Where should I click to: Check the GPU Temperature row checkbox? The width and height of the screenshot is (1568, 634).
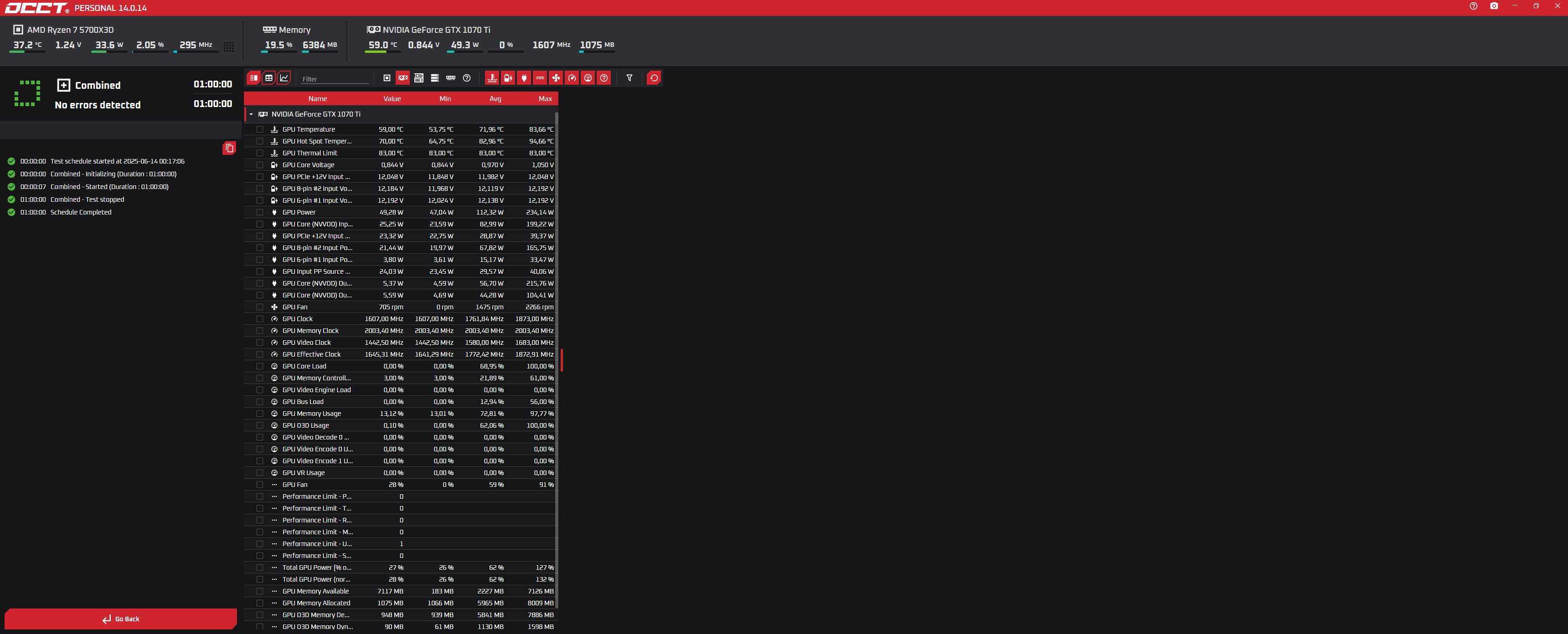tap(260, 129)
